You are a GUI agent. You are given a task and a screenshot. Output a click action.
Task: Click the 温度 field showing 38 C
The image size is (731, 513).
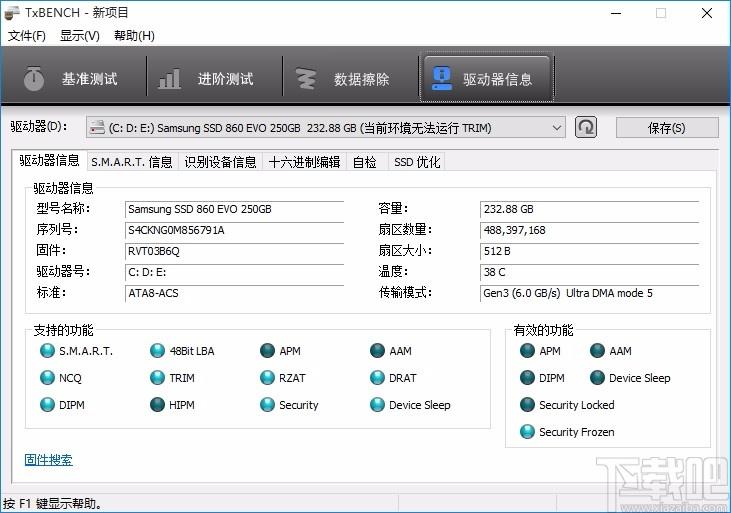tap(589, 272)
